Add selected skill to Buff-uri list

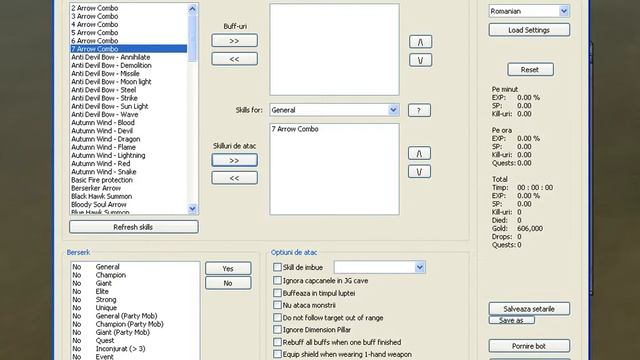234,41
